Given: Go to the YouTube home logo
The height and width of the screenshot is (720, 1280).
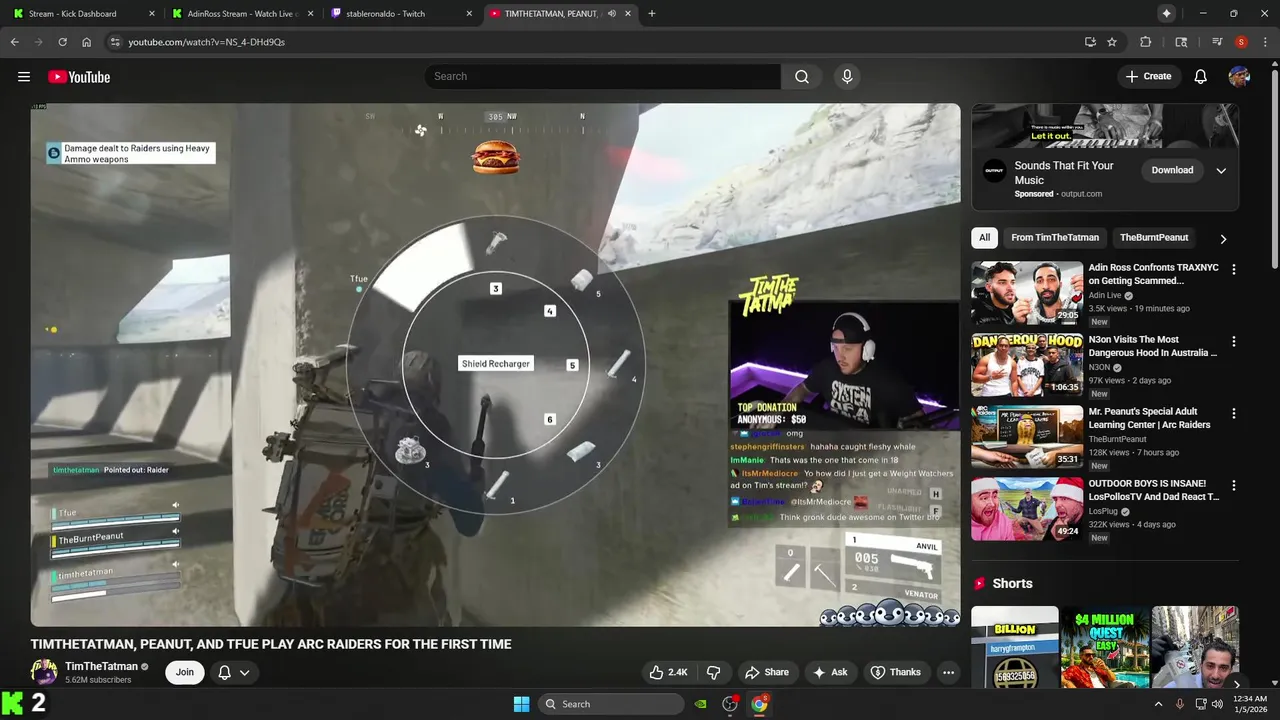Looking at the screenshot, I should click(x=79, y=77).
